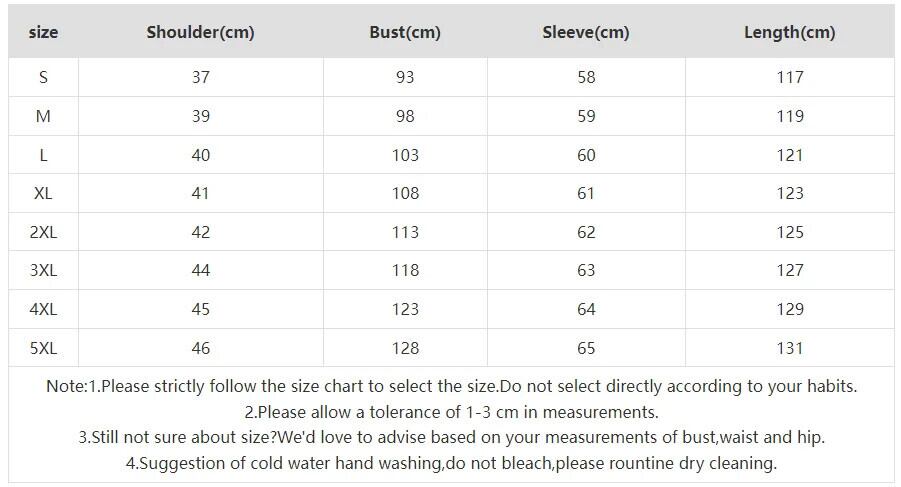
Task: Click shoulder value 37 for size S
Action: [x=201, y=77]
